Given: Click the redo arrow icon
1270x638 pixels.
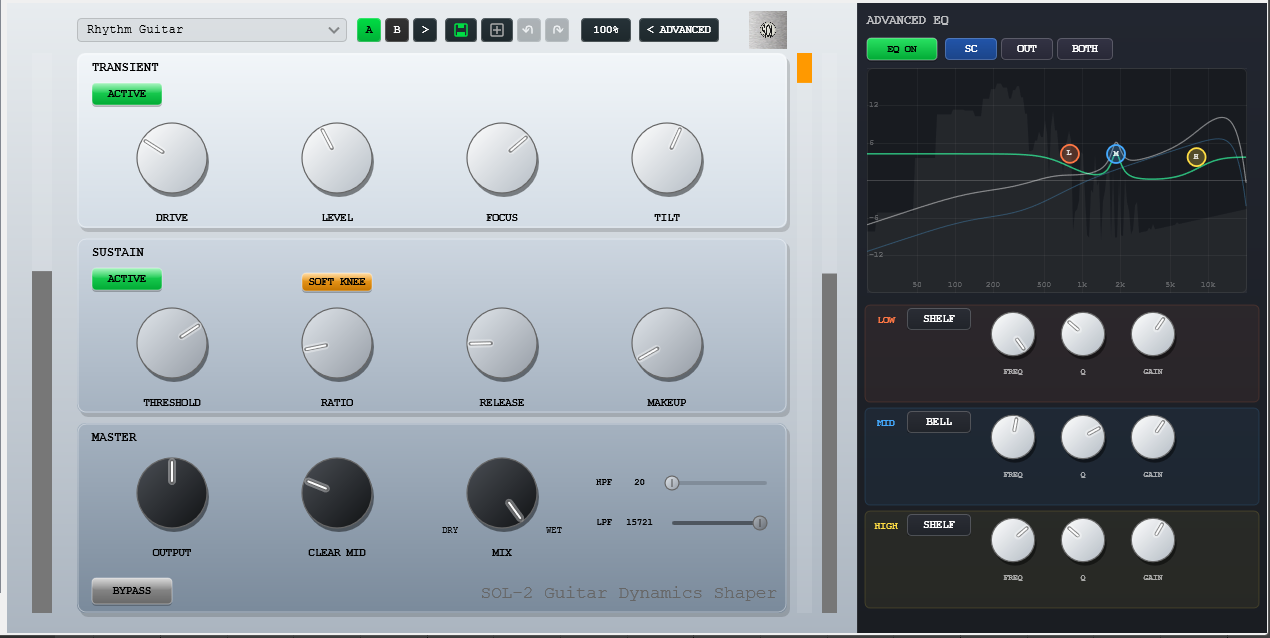Looking at the screenshot, I should pyautogui.click(x=557, y=30).
